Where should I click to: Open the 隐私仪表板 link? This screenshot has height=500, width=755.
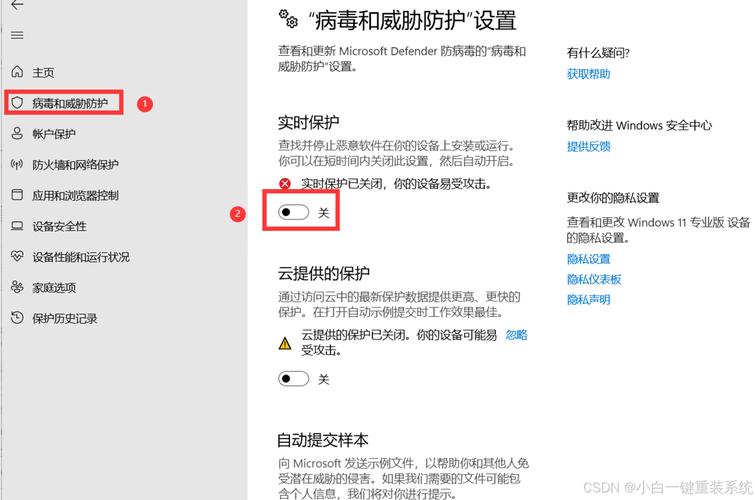[x=594, y=280]
